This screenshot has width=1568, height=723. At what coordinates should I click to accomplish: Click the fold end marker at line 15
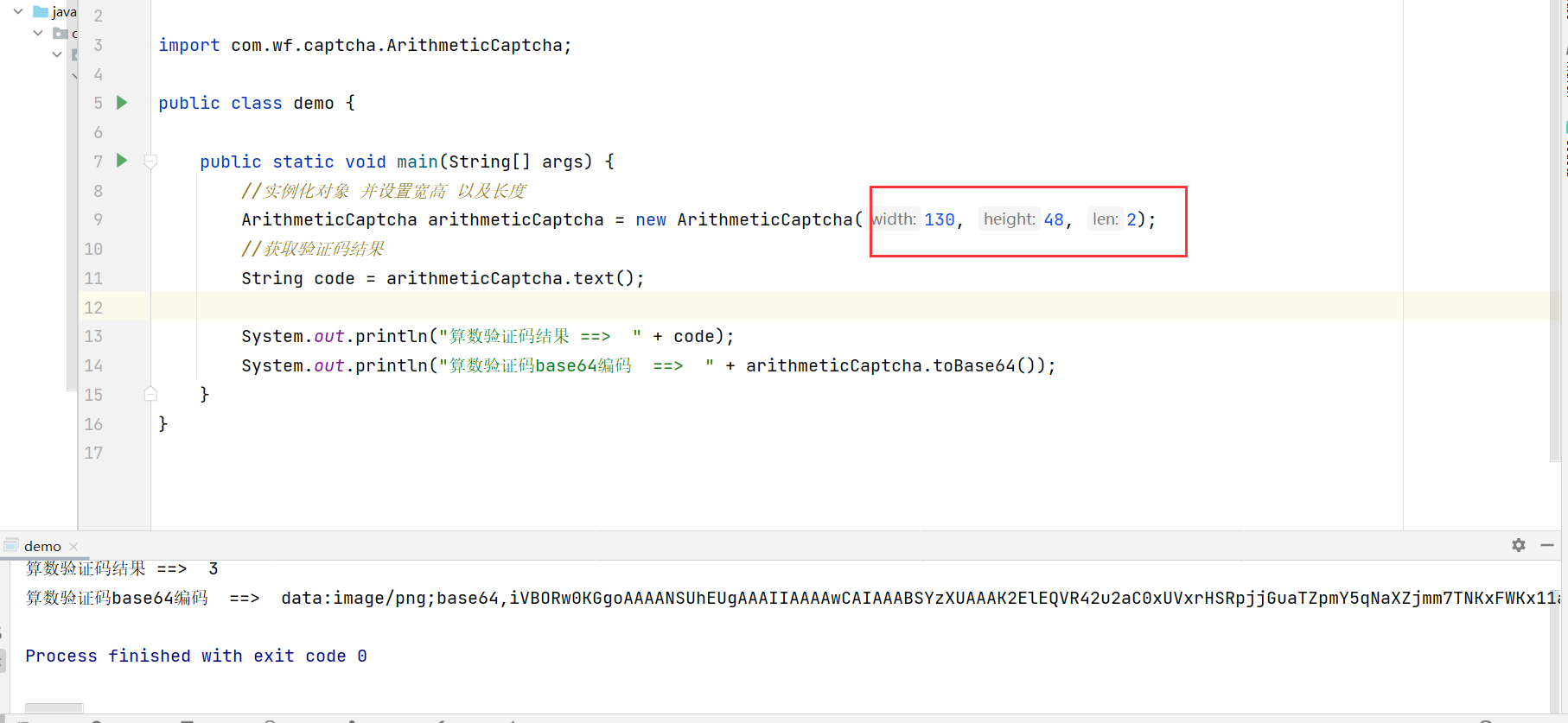[150, 394]
